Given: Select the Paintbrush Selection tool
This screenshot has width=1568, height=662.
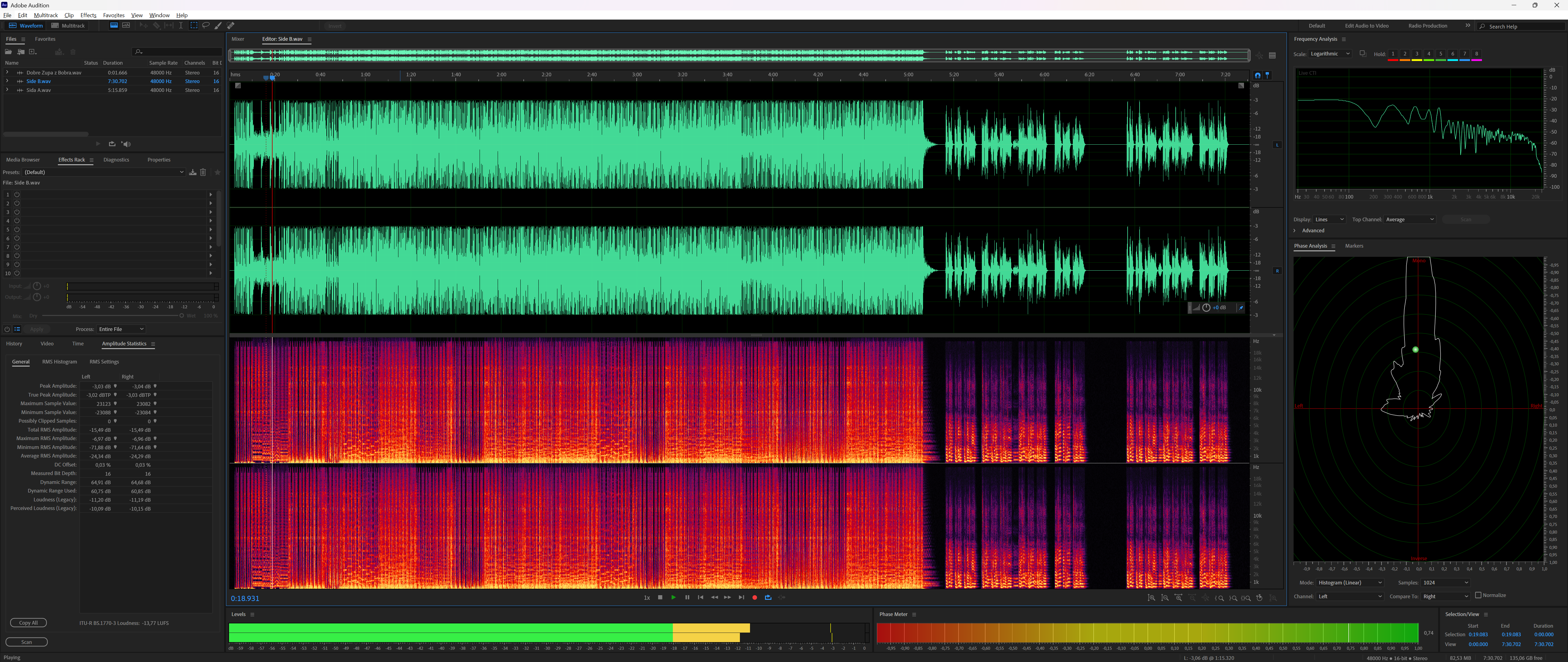Looking at the screenshot, I should pyautogui.click(x=218, y=25).
